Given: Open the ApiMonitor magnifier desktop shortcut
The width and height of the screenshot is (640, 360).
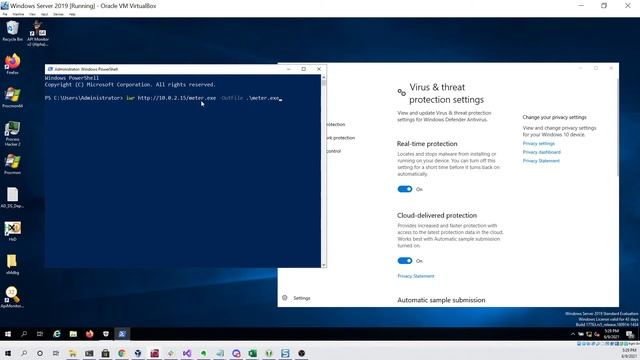Looking at the screenshot, I should coord(12,297).
